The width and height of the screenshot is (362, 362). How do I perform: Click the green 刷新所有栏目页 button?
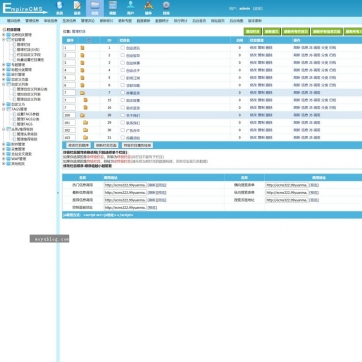click(x=296, y=32)
